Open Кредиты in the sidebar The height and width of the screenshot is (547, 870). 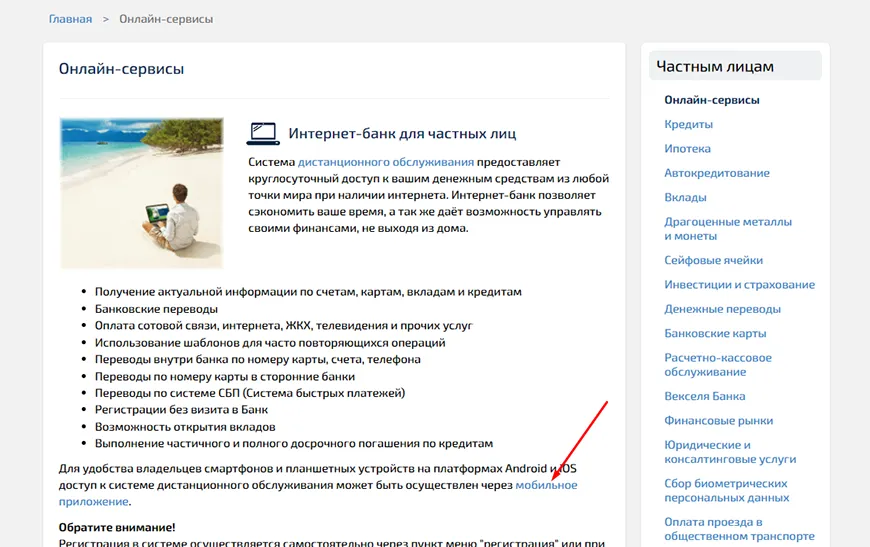coord(688,124)
